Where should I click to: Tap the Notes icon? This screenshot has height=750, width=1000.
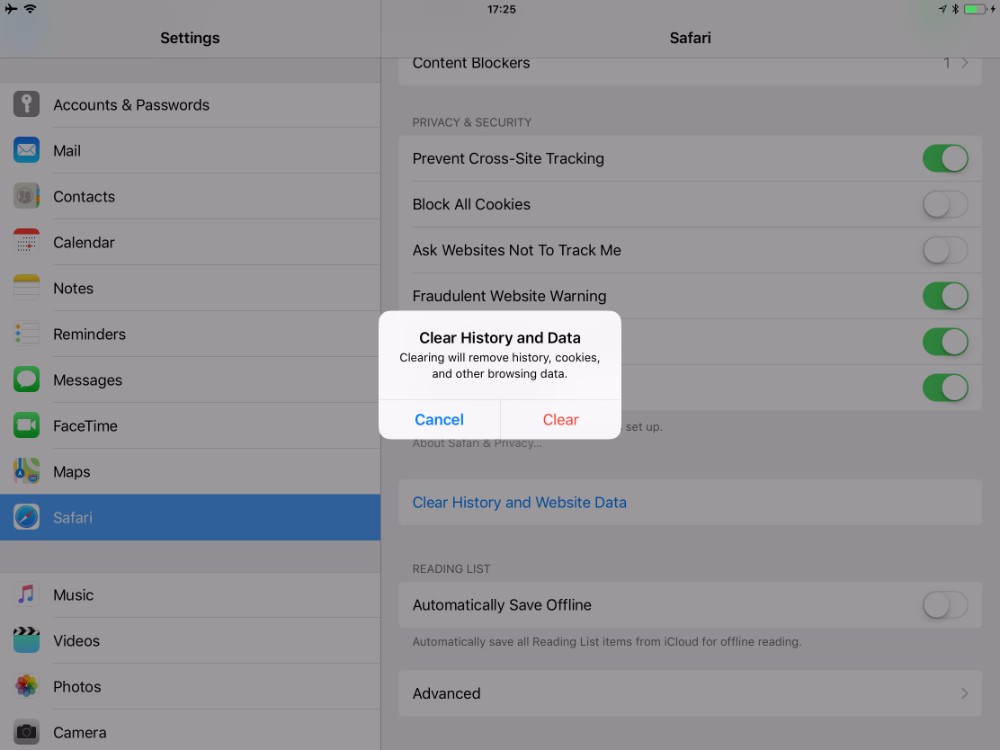click(26, 288)
